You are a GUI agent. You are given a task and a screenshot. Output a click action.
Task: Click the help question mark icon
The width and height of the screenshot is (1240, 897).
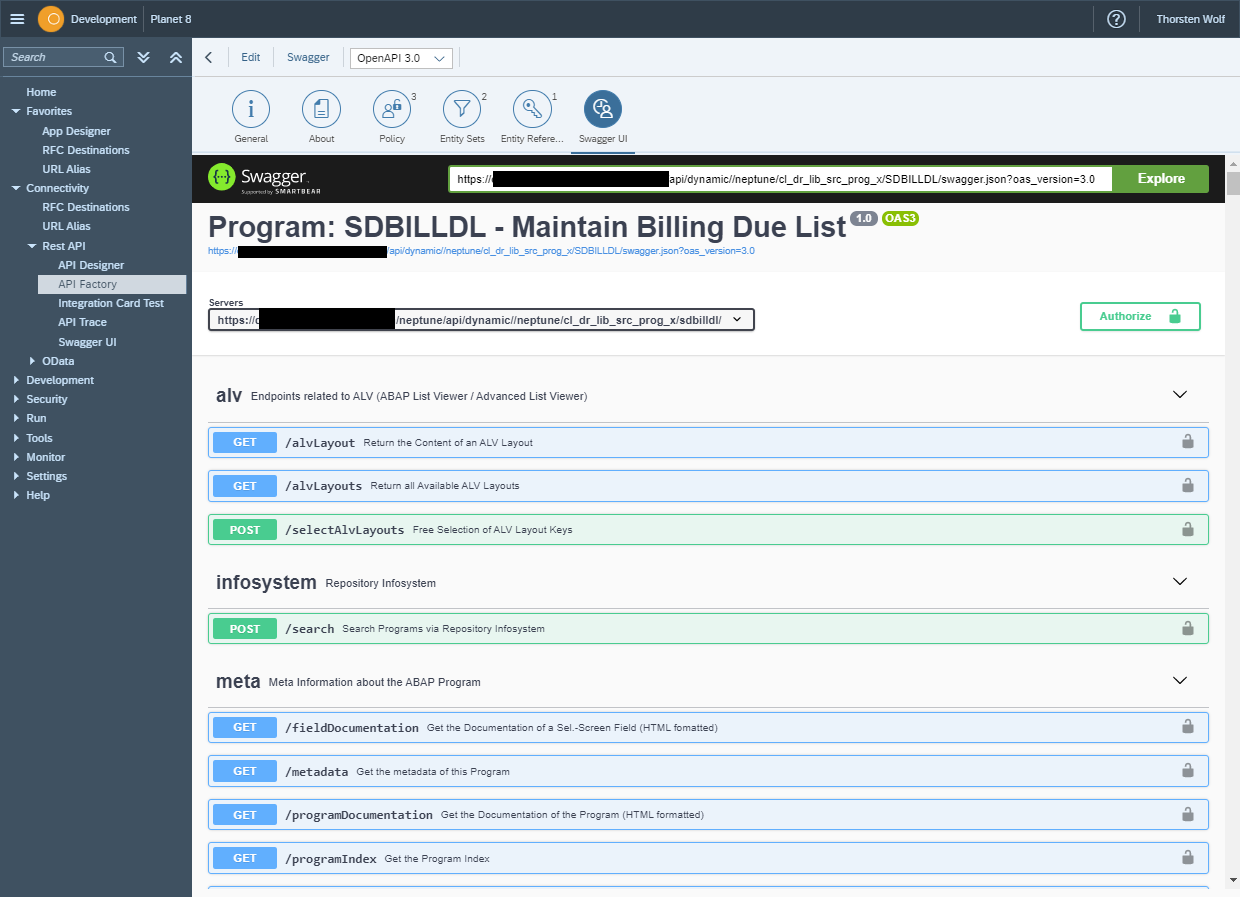(1116, 19)
